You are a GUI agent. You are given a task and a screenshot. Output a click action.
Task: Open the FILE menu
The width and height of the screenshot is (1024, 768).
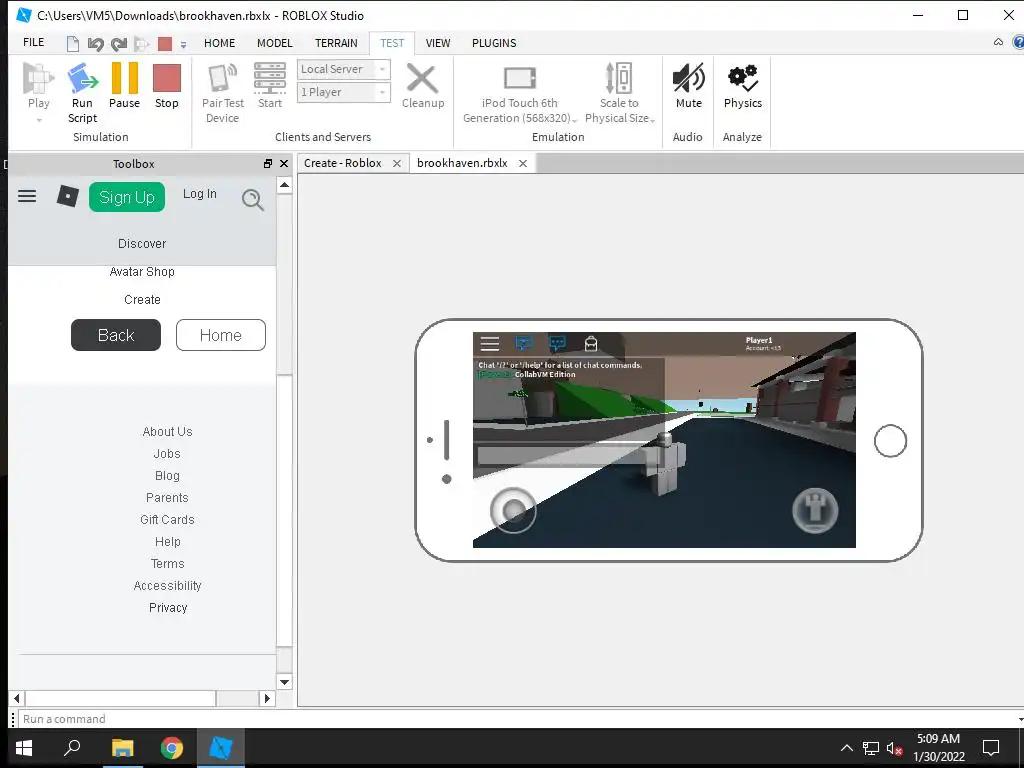(33, 42)
